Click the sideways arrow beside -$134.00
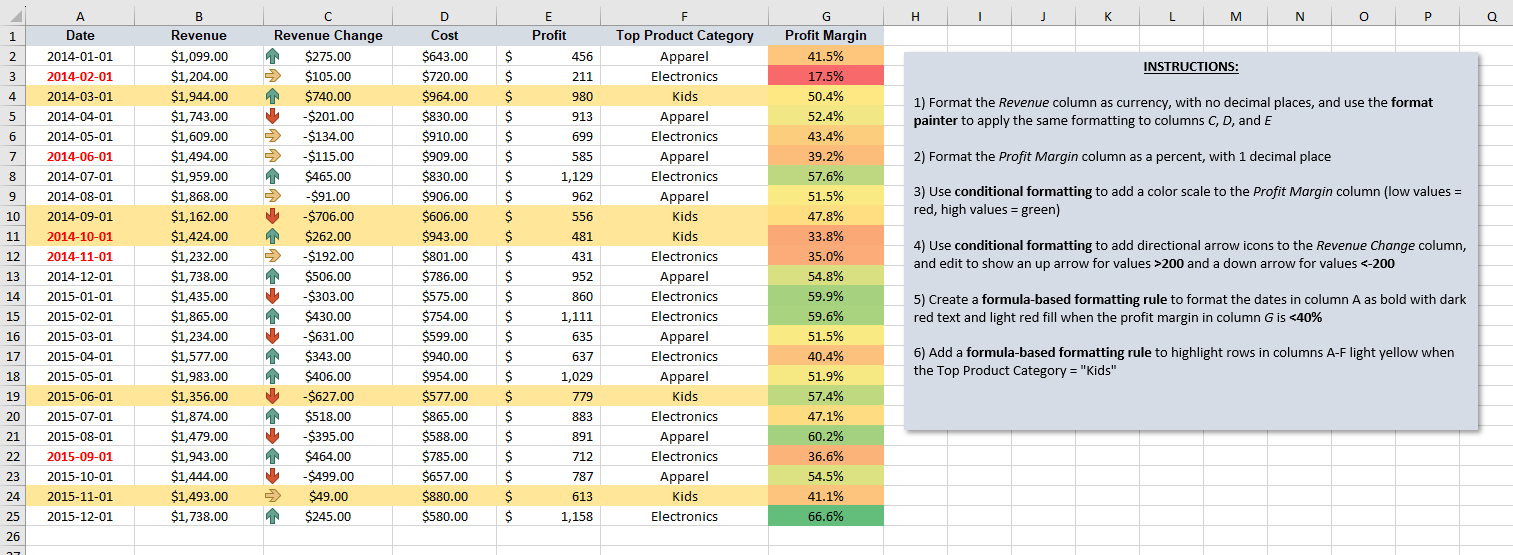Image resolution: width=1513 pixels, height=555 pixels. tap(273, 137)
